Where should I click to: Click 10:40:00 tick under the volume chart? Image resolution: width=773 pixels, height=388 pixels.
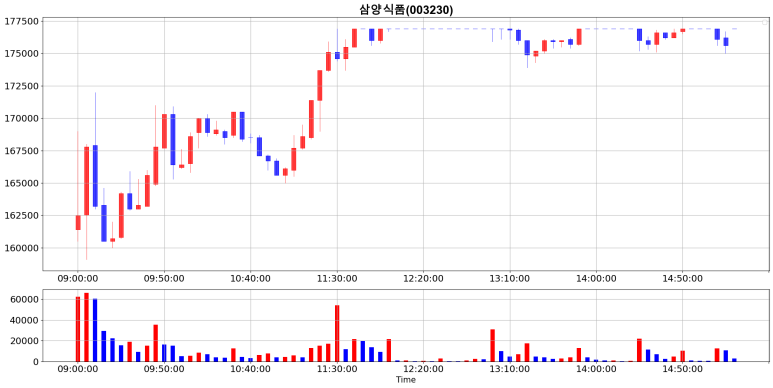click(250, 370)
